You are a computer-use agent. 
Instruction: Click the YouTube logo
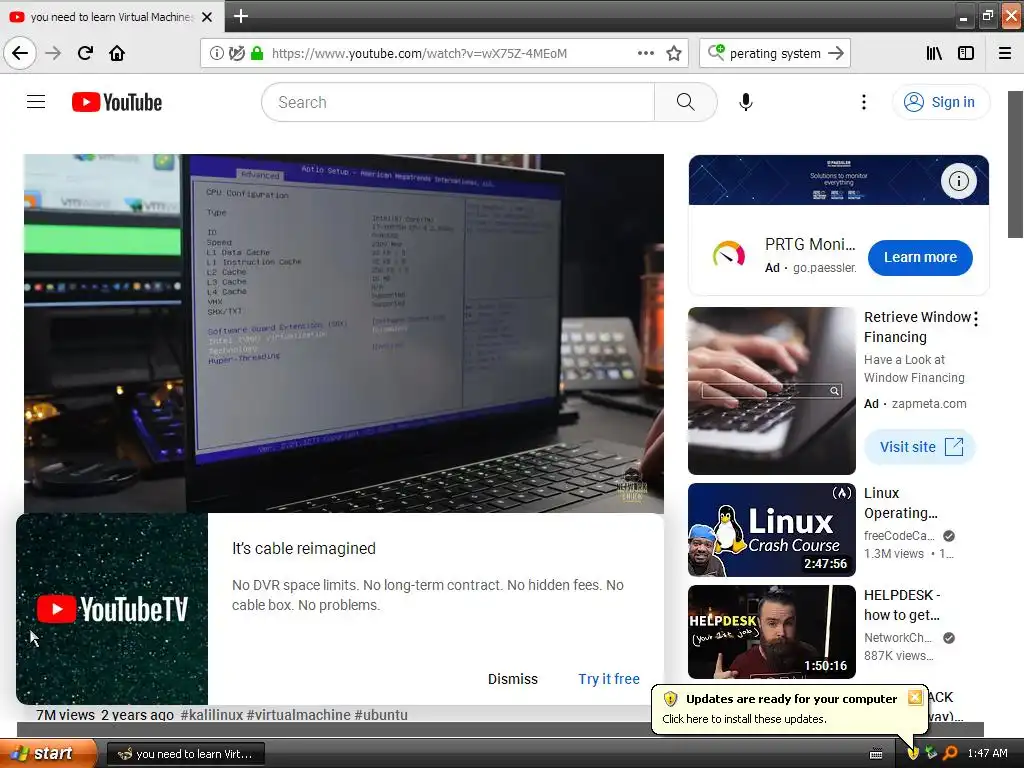[x=117, y=102]
